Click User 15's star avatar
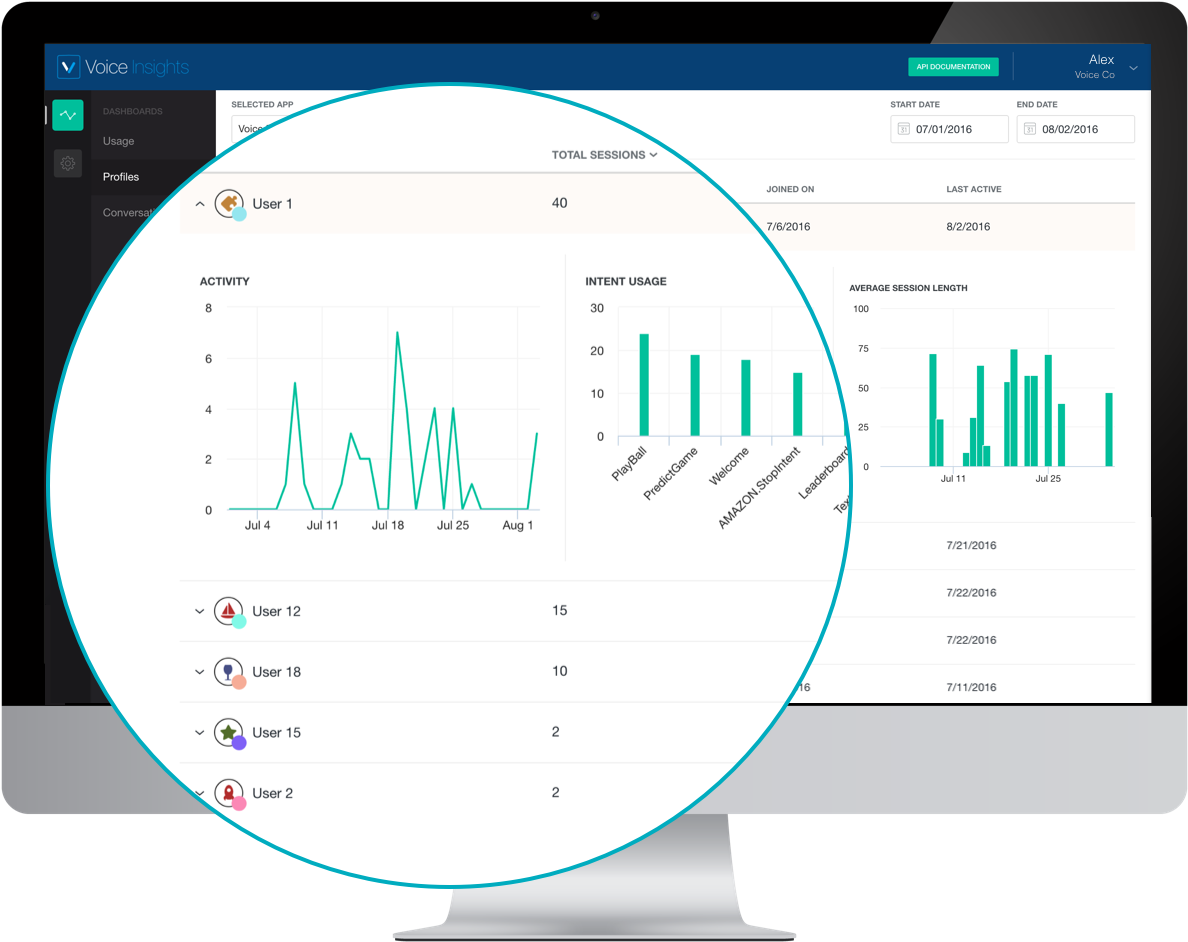 (228, 732)
